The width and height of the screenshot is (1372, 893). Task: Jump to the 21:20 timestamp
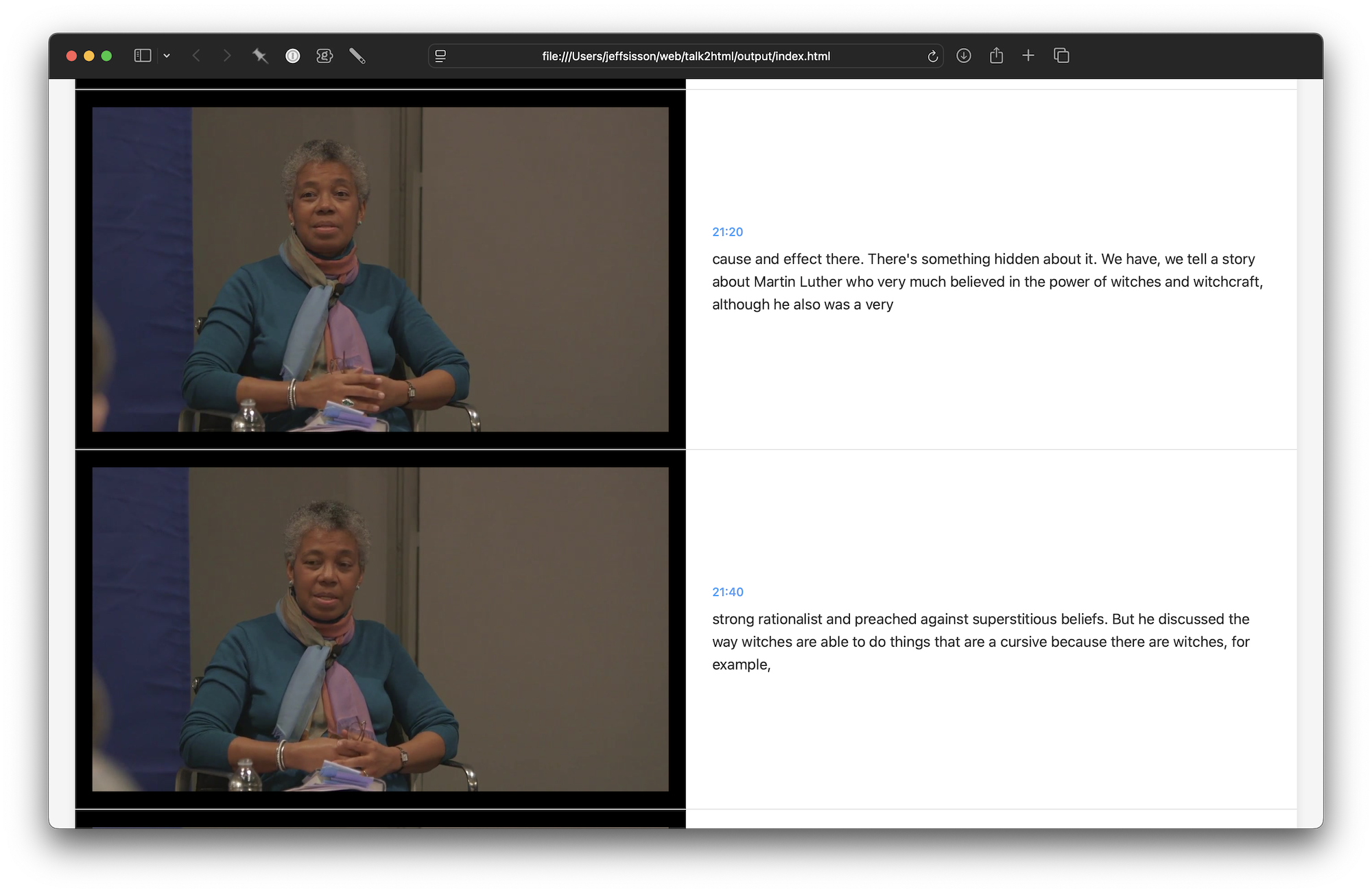tap(727, 232)
